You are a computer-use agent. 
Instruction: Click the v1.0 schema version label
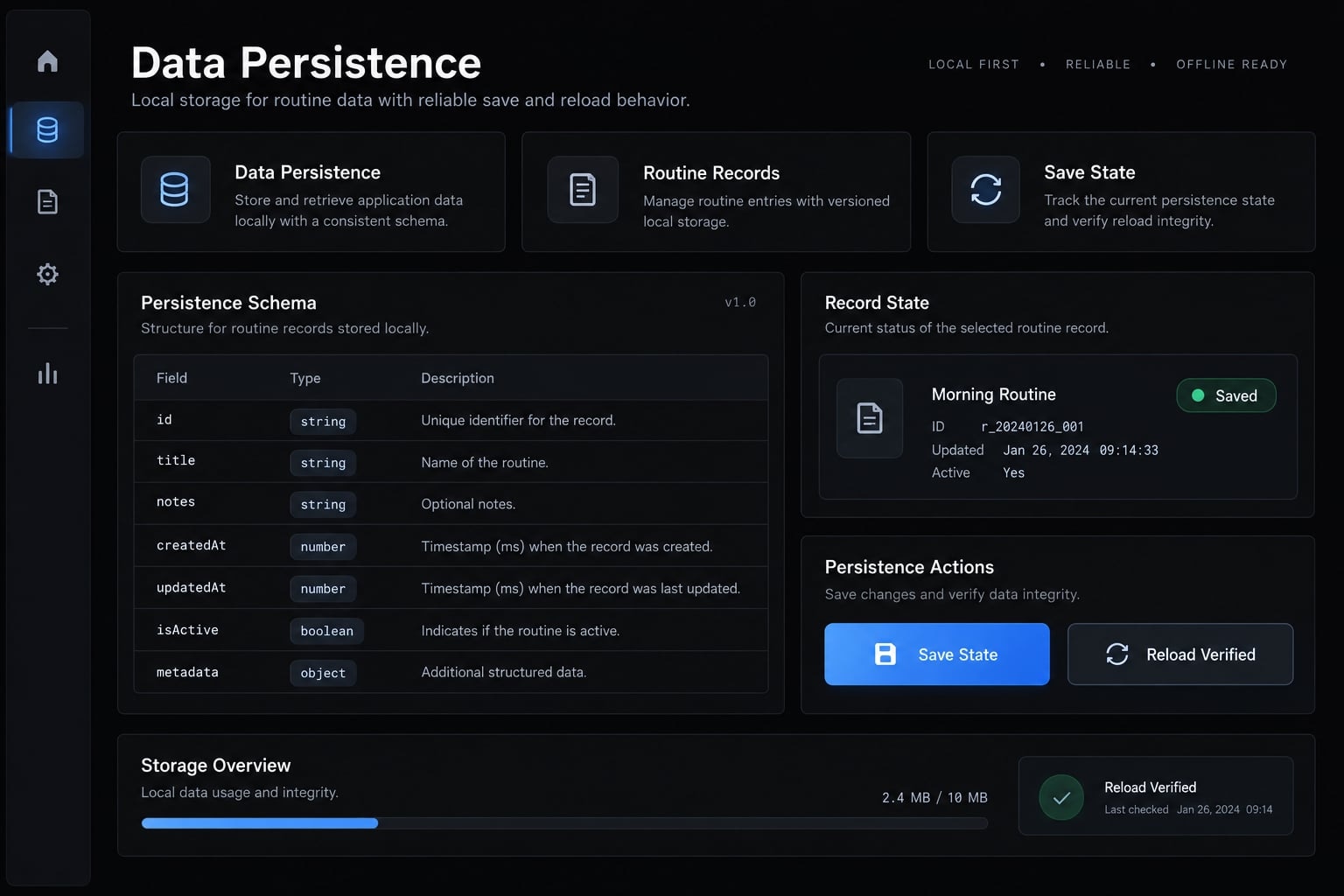[740, 303]
